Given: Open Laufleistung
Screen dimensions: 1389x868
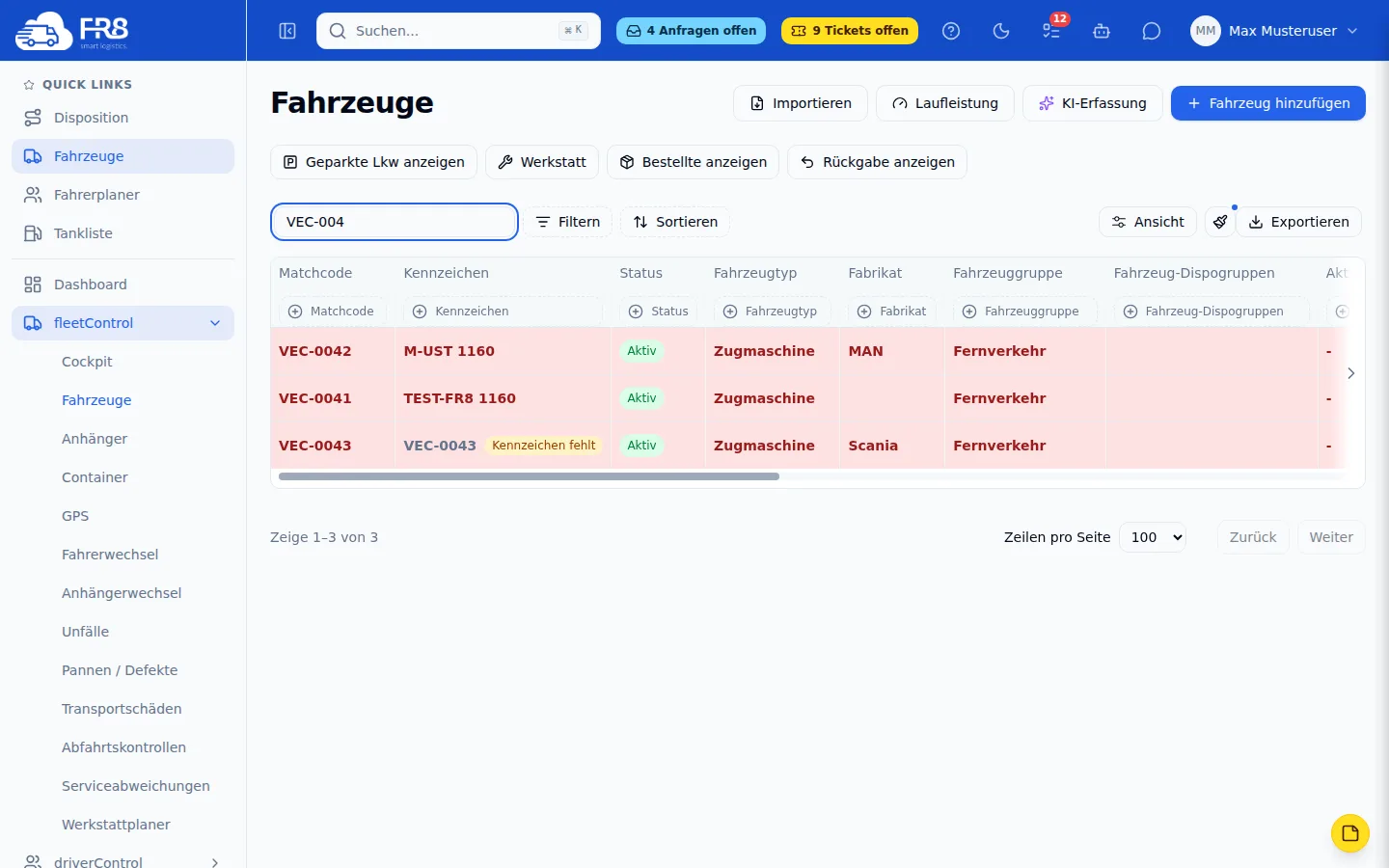Looking at the screenshot, I should (x=945, y=103).
